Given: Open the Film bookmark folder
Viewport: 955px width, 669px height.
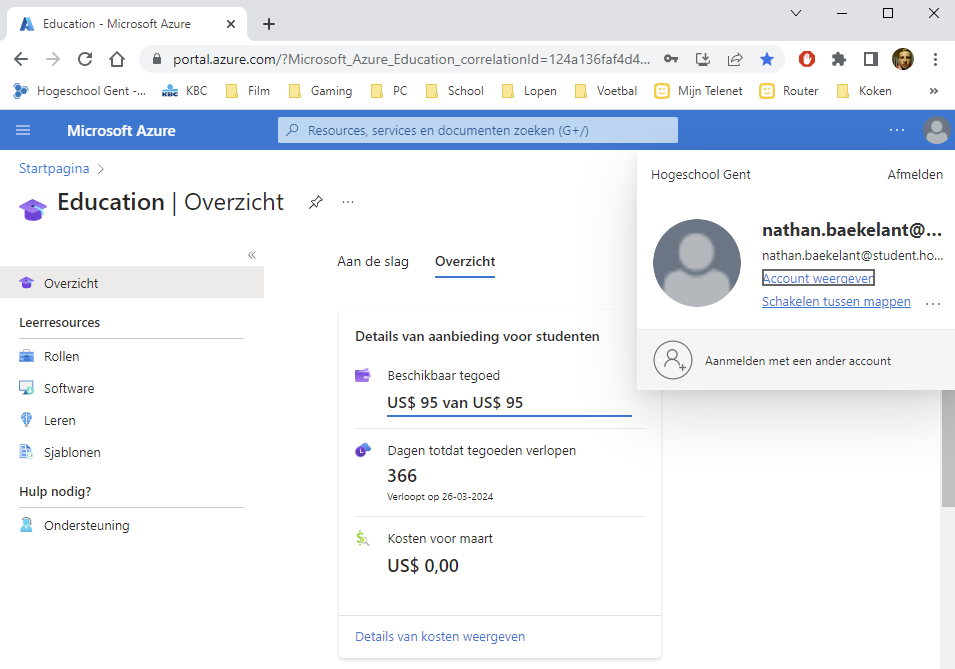Looking at the screenshot, I should 248,91.
